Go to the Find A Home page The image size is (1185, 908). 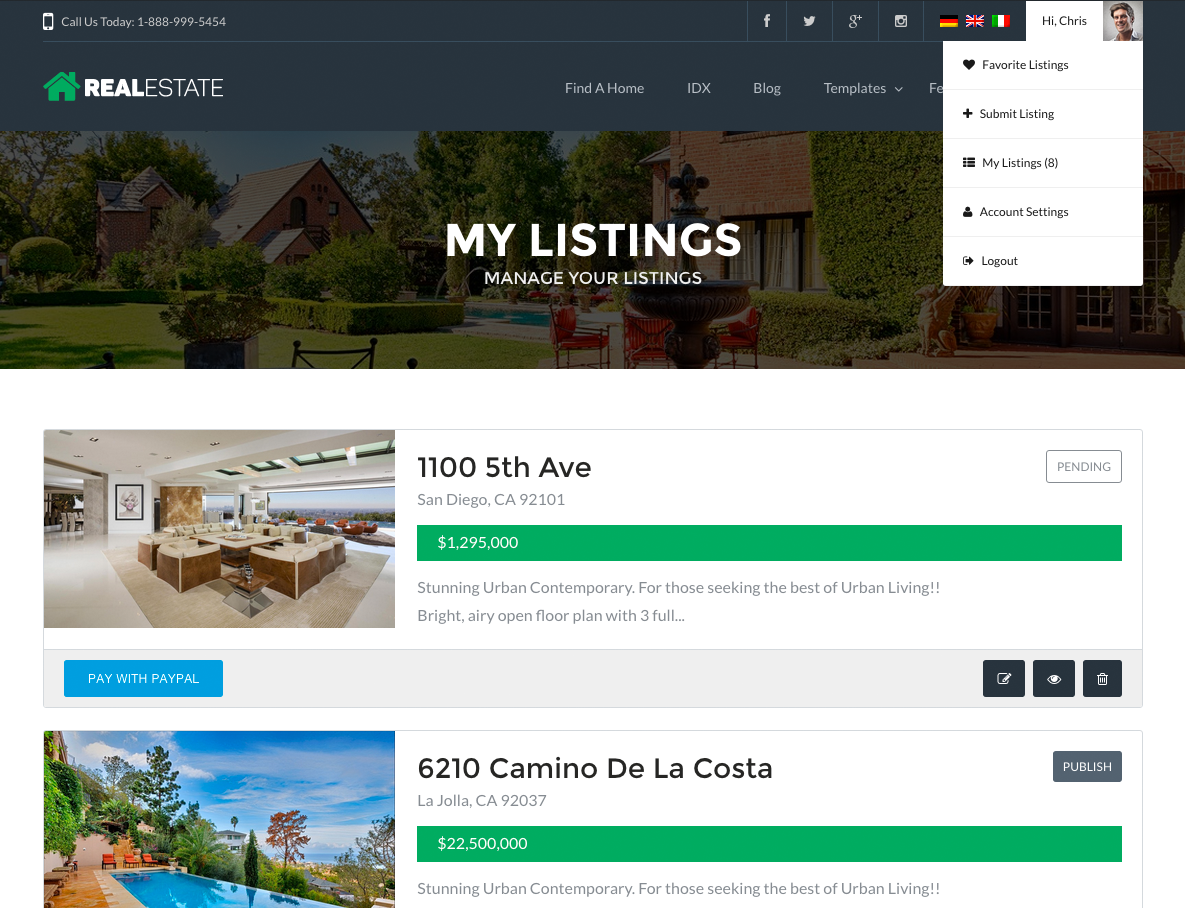[604, 88]
